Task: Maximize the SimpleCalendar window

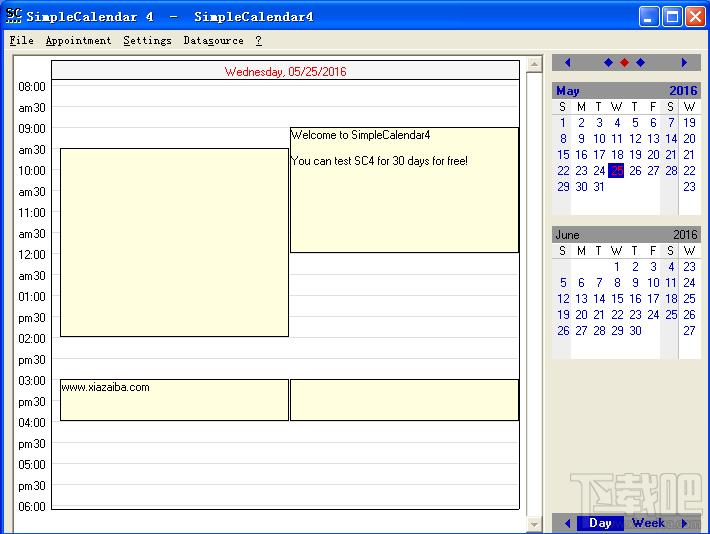Action: pyautogui.click(x=672, y=17)
